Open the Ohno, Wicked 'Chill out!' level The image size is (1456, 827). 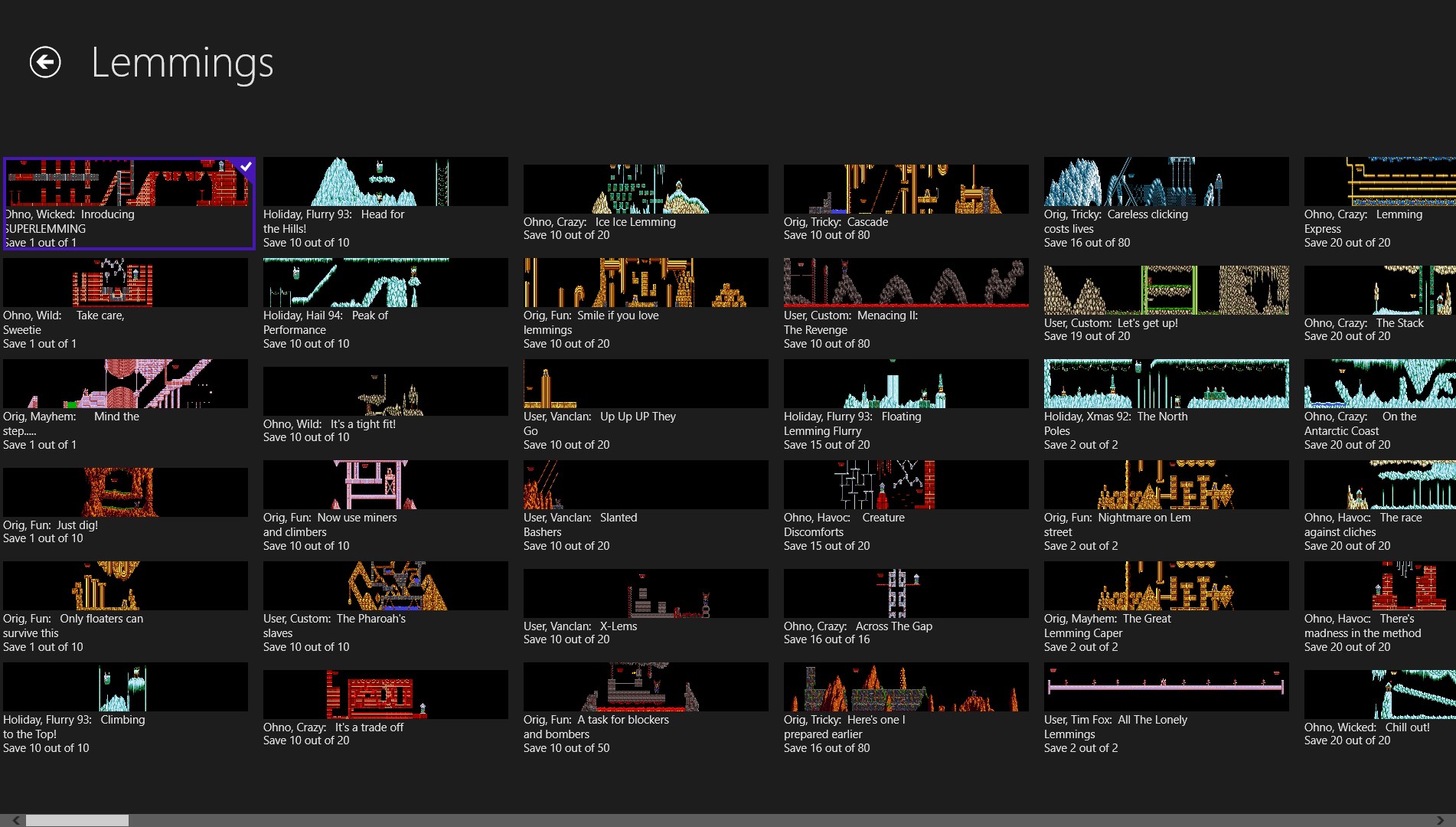1380,708
